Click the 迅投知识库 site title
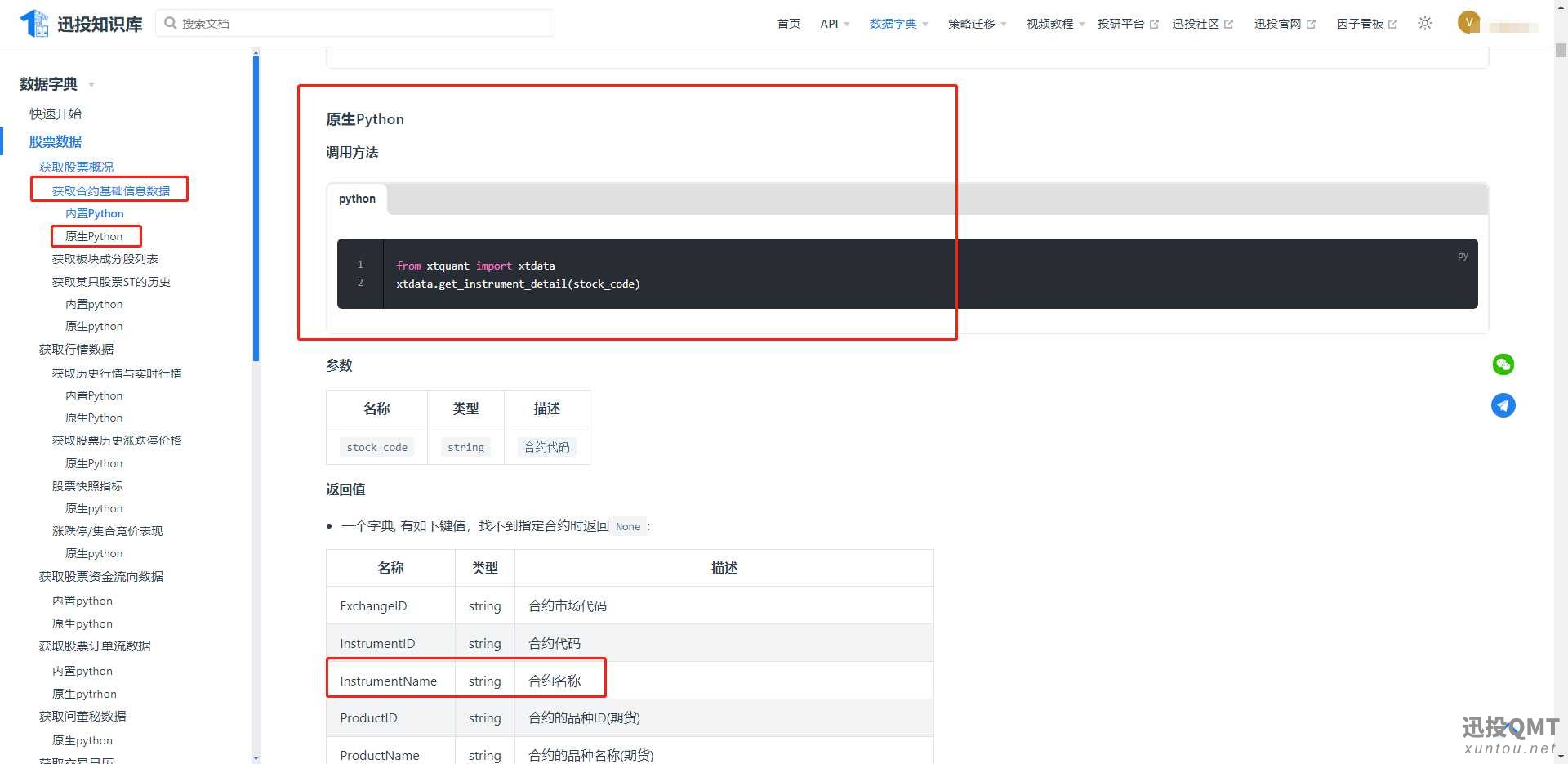 pos(100,24)
